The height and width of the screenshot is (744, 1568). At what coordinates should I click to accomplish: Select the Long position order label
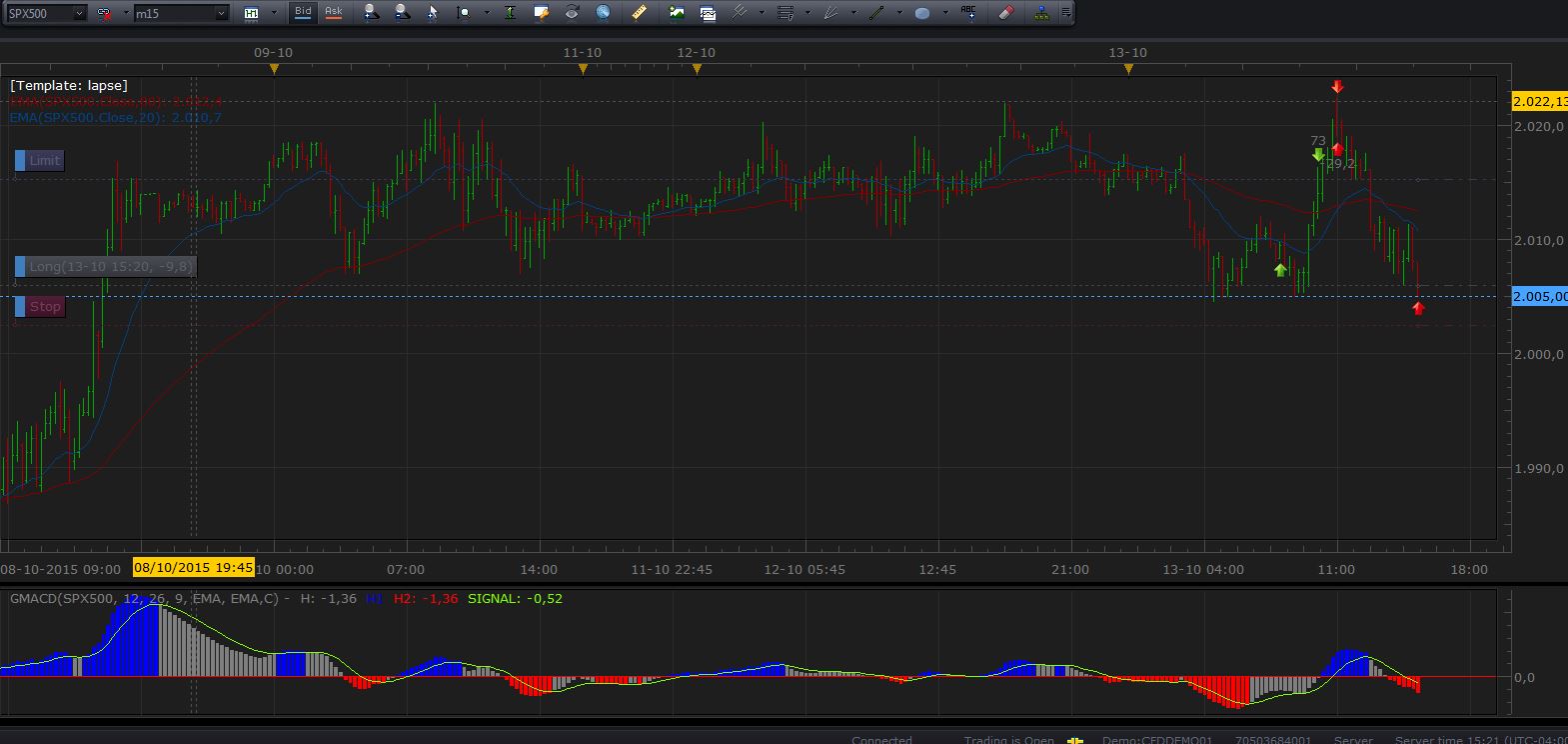[x=110, y=266]
